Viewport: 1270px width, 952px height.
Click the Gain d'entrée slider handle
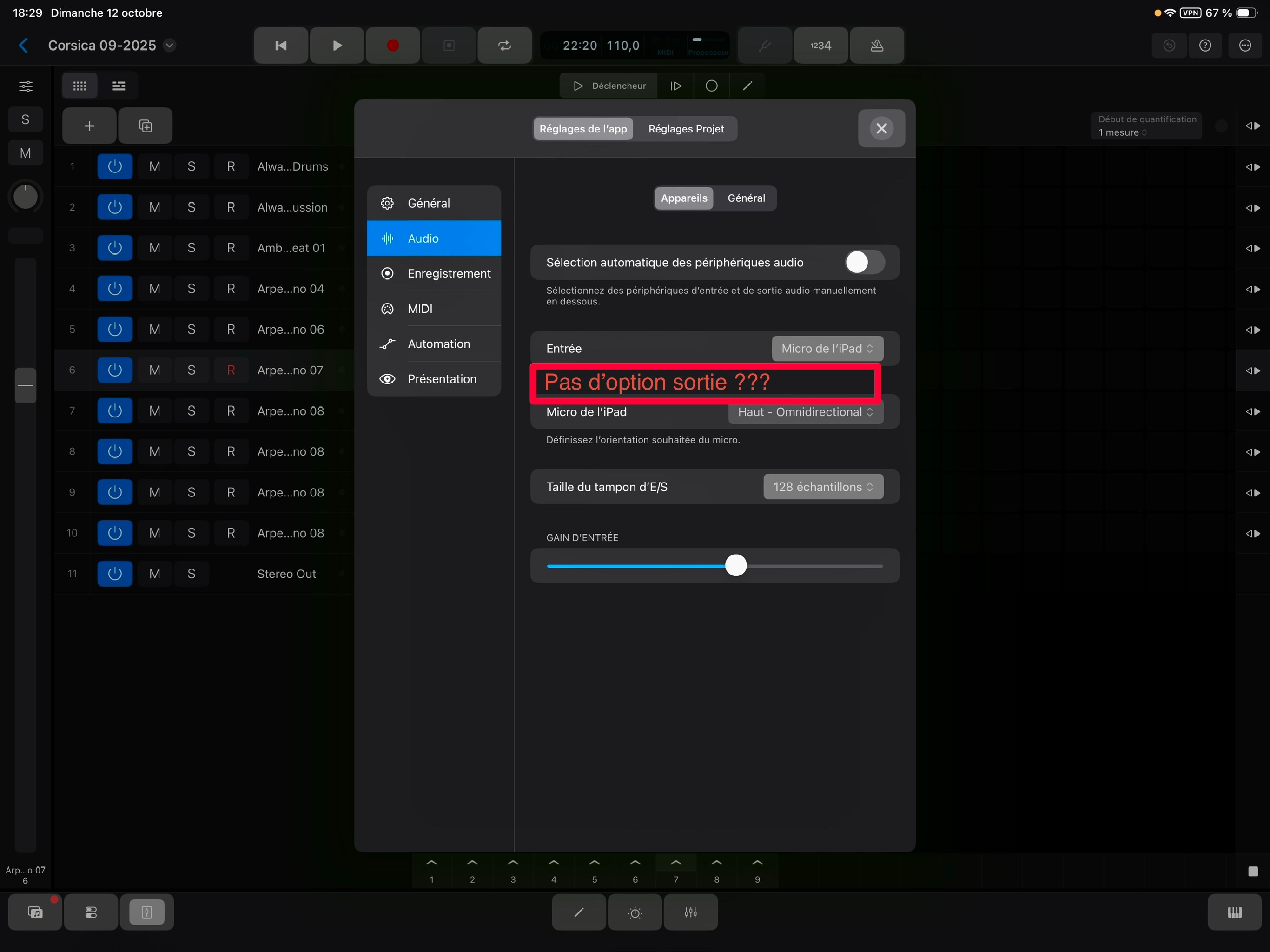[735, 566]
